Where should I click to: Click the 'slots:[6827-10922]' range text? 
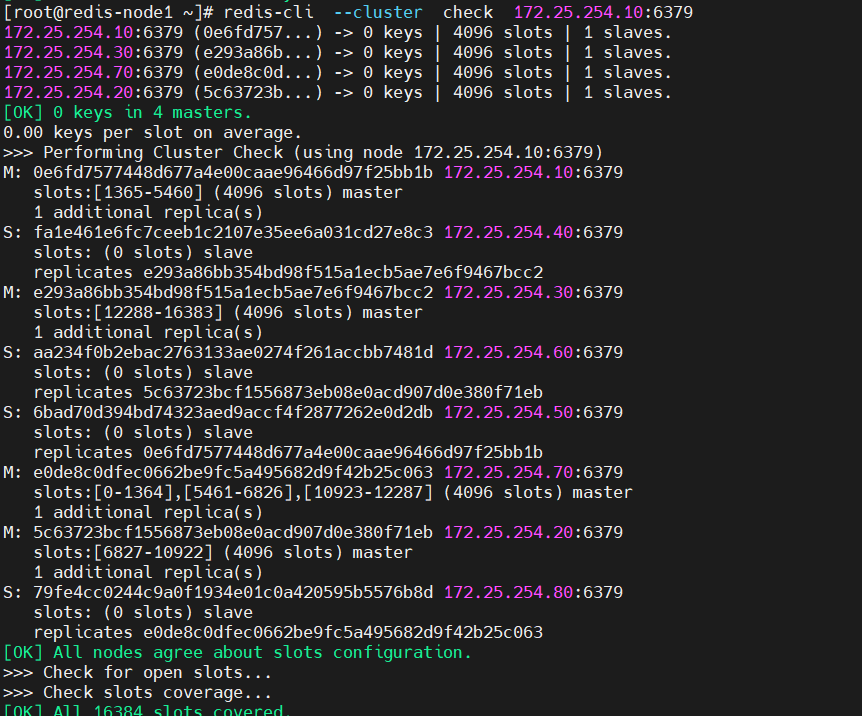(123, 552)
